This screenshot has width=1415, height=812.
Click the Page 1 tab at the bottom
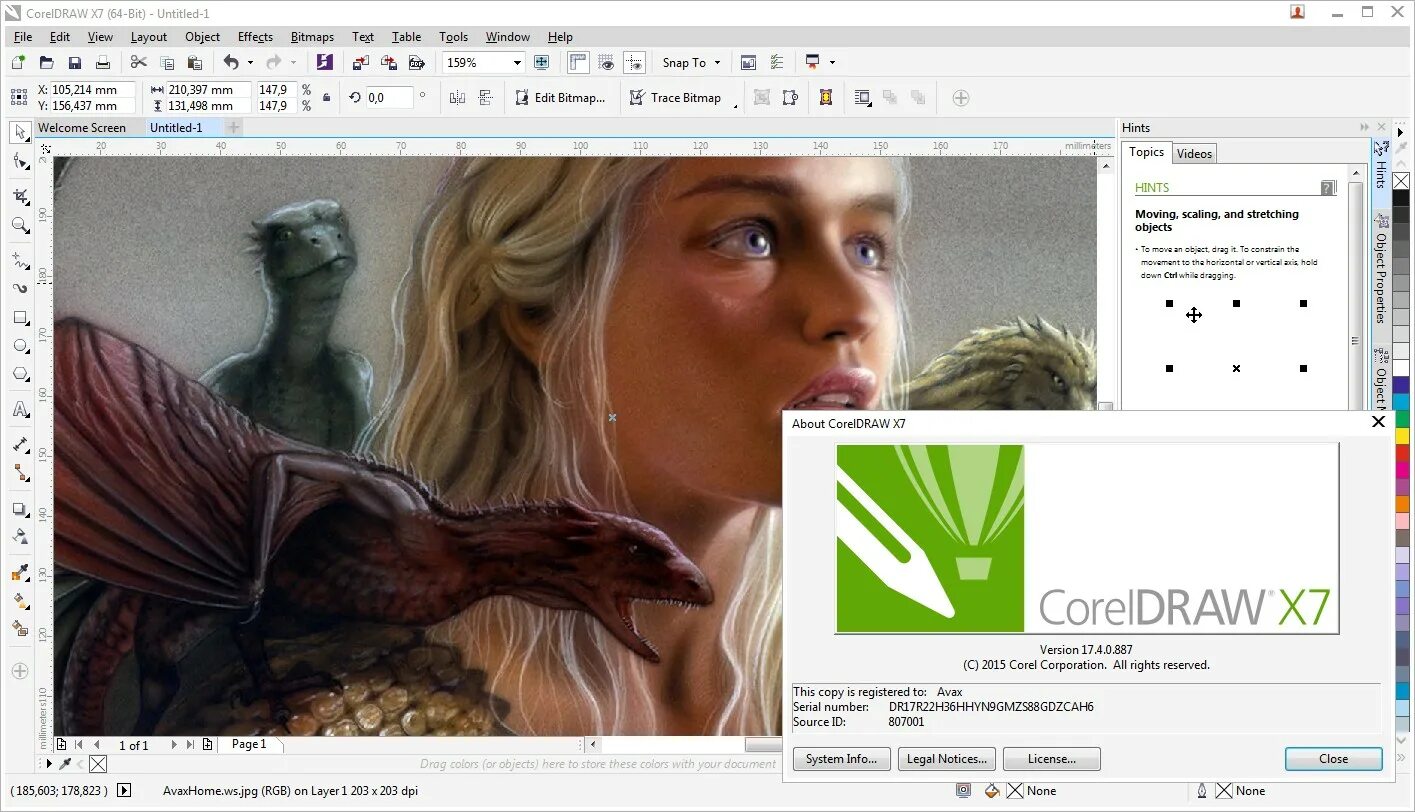(x=249, y=744)
